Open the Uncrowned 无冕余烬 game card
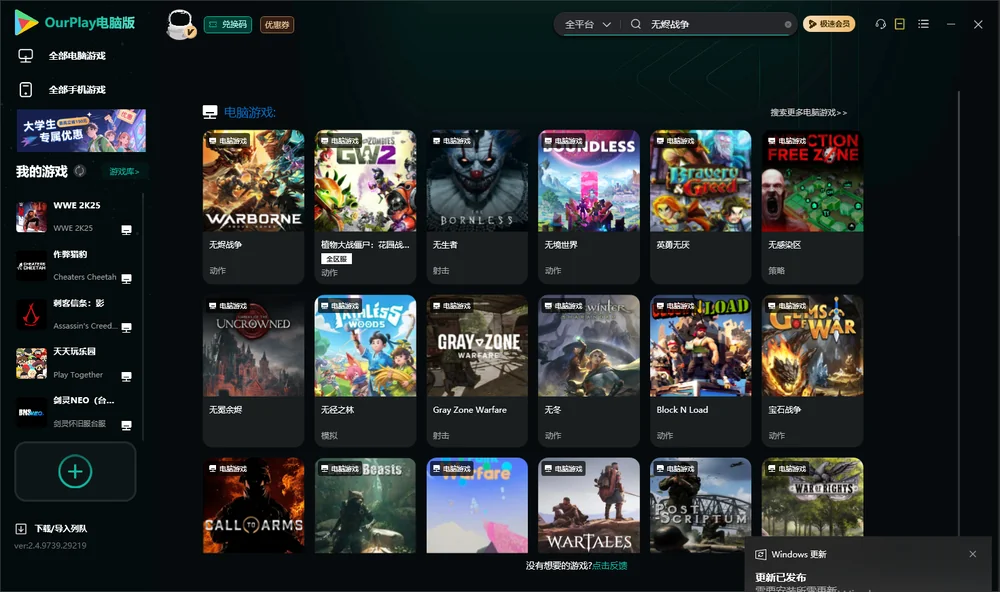 (253, 371)
